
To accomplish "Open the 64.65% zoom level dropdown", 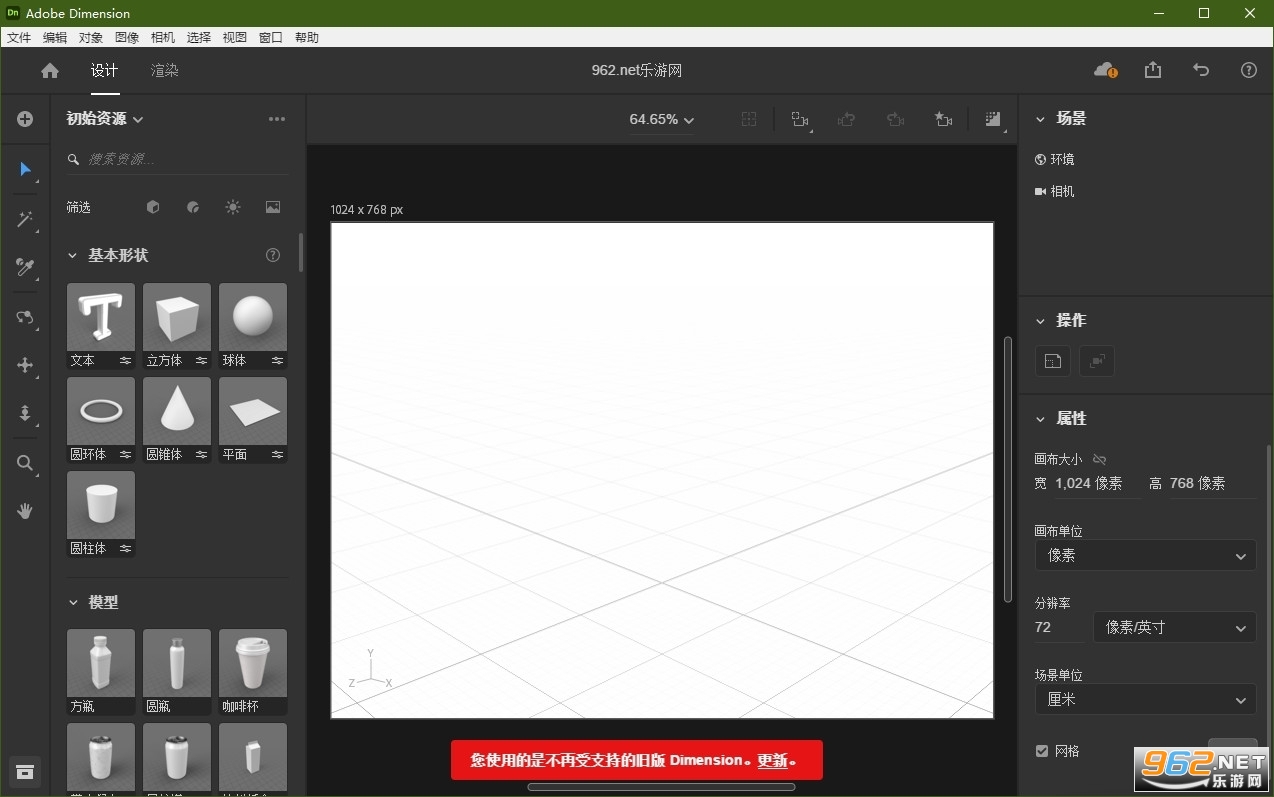I will click(661, 119).
